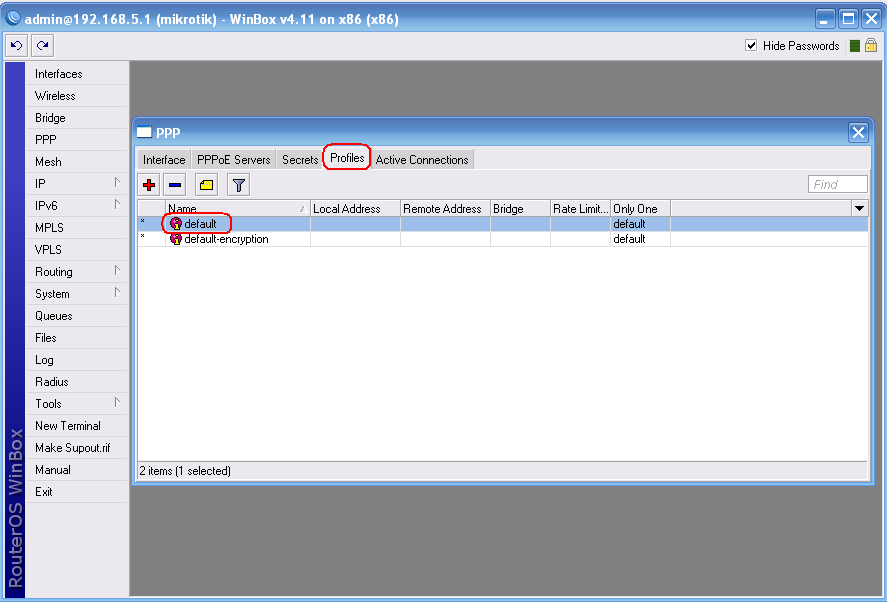Open the Mesh menu

pyautogui.click(x=76, y=162)
